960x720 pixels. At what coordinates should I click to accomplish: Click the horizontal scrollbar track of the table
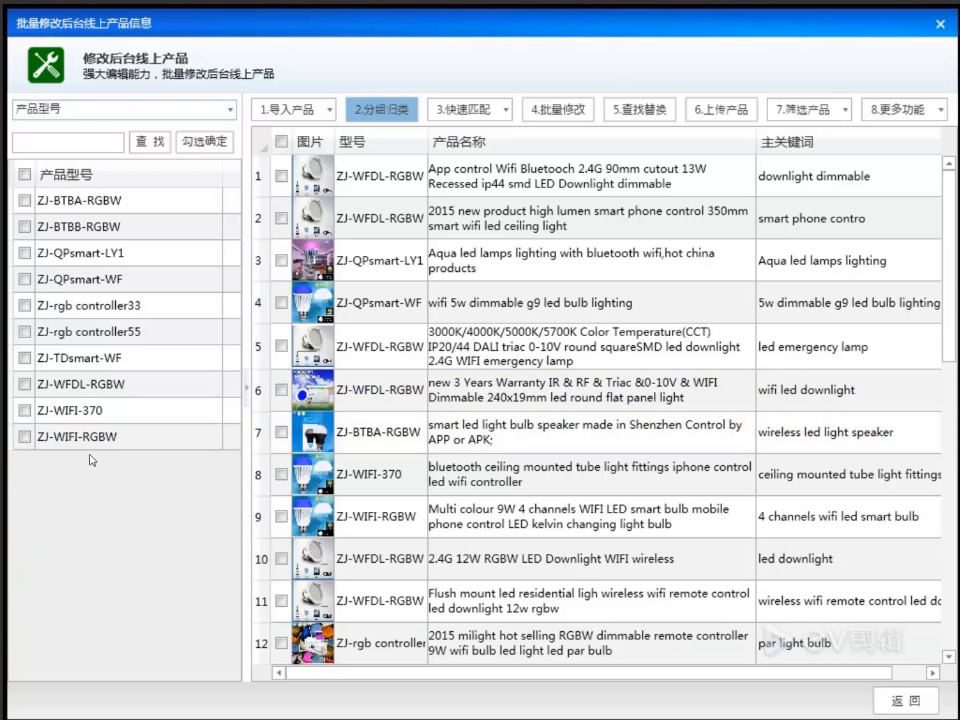(588, 673)
